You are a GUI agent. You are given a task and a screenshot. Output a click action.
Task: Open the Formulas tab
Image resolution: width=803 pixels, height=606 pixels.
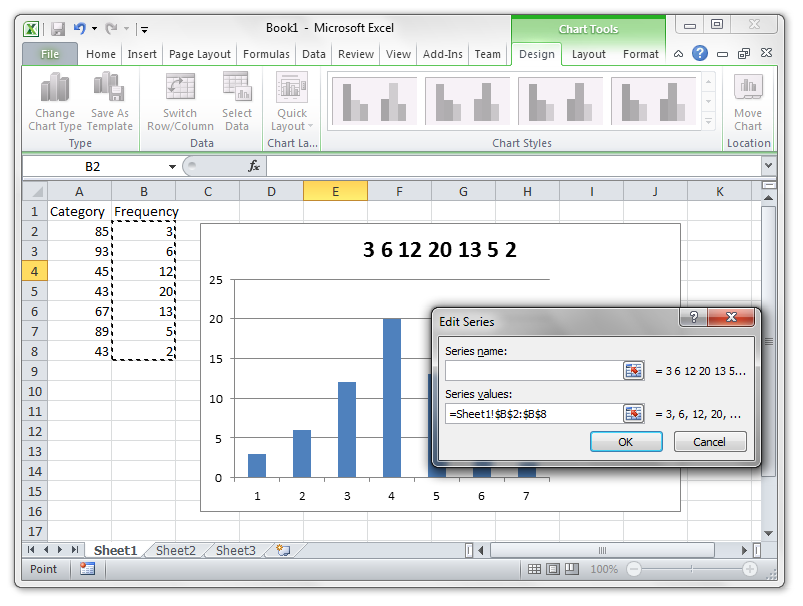click(266, 54)
